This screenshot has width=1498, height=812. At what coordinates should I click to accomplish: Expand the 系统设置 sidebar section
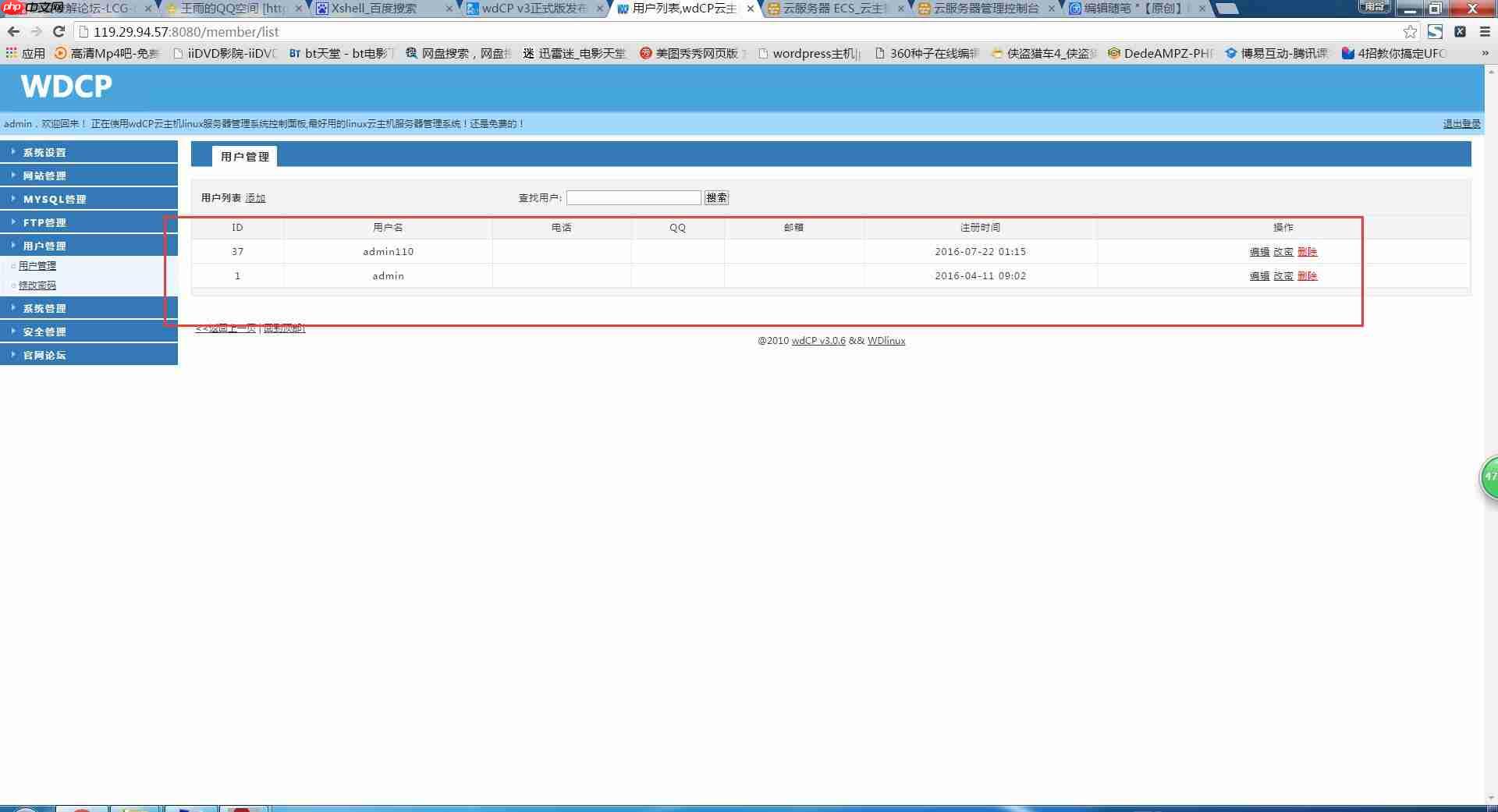[x=44, y=151]
